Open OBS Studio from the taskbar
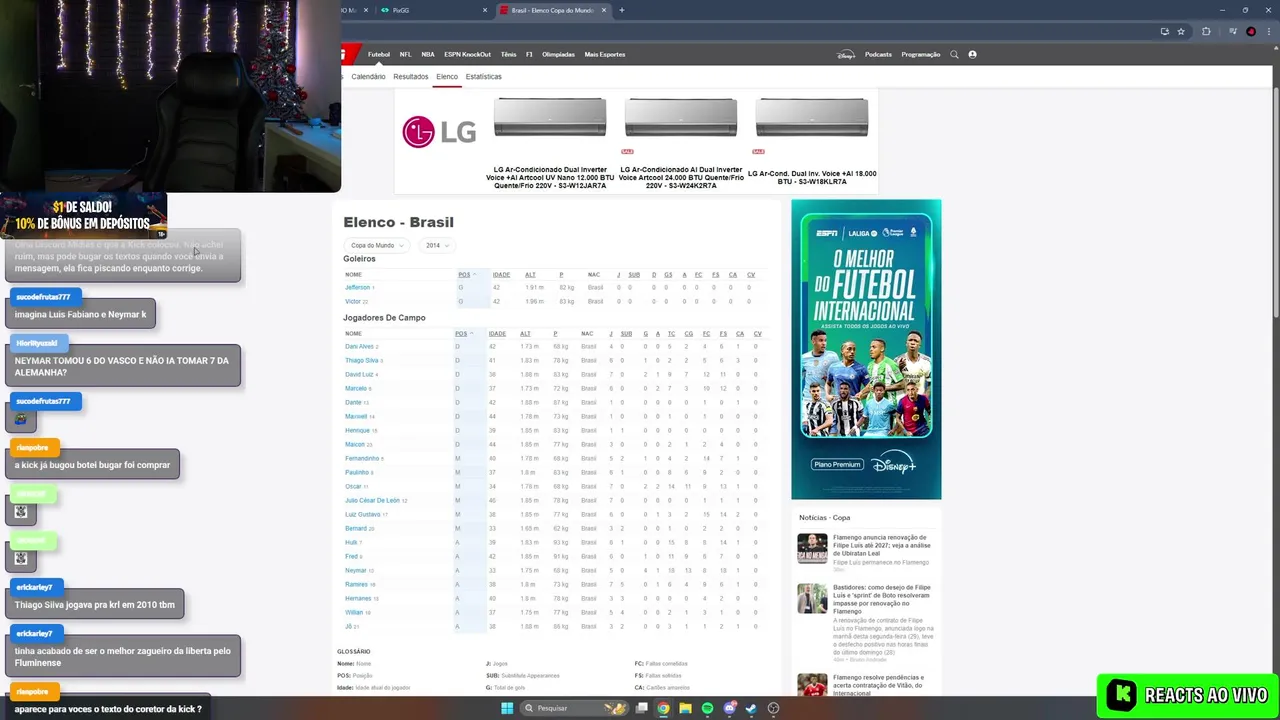Viewport: 1280px width, 720px height. pyautogui.click(x=773, y=708)
